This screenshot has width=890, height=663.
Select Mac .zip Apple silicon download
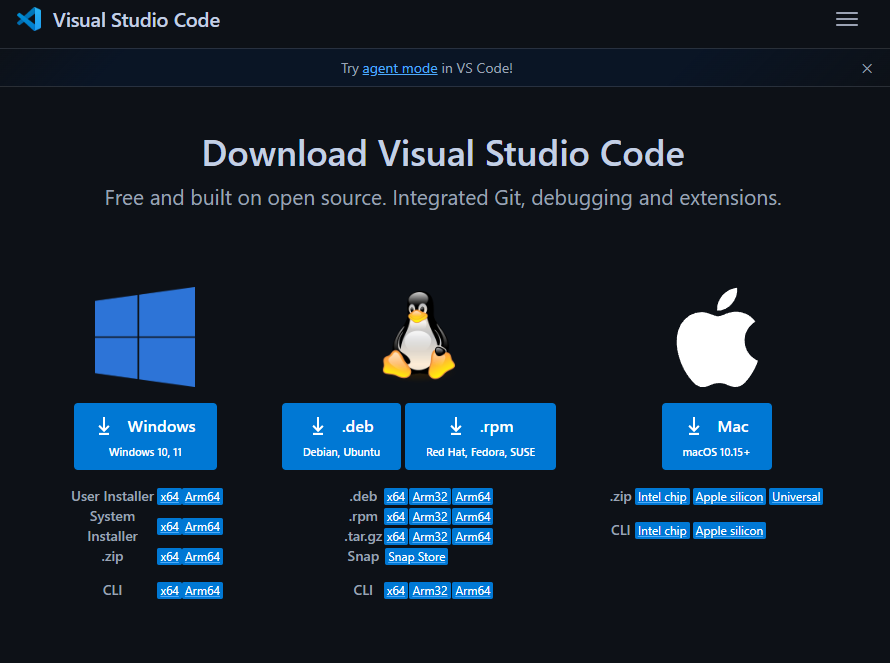tap(729, 497)
